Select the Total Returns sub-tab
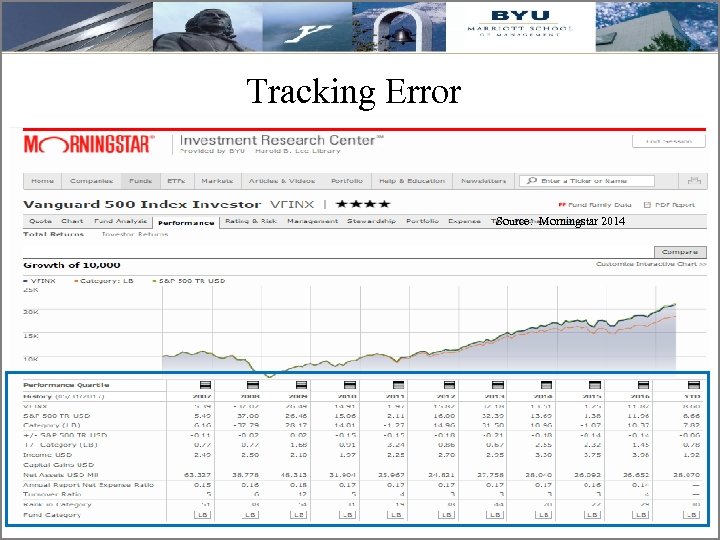 coord(54,234)
